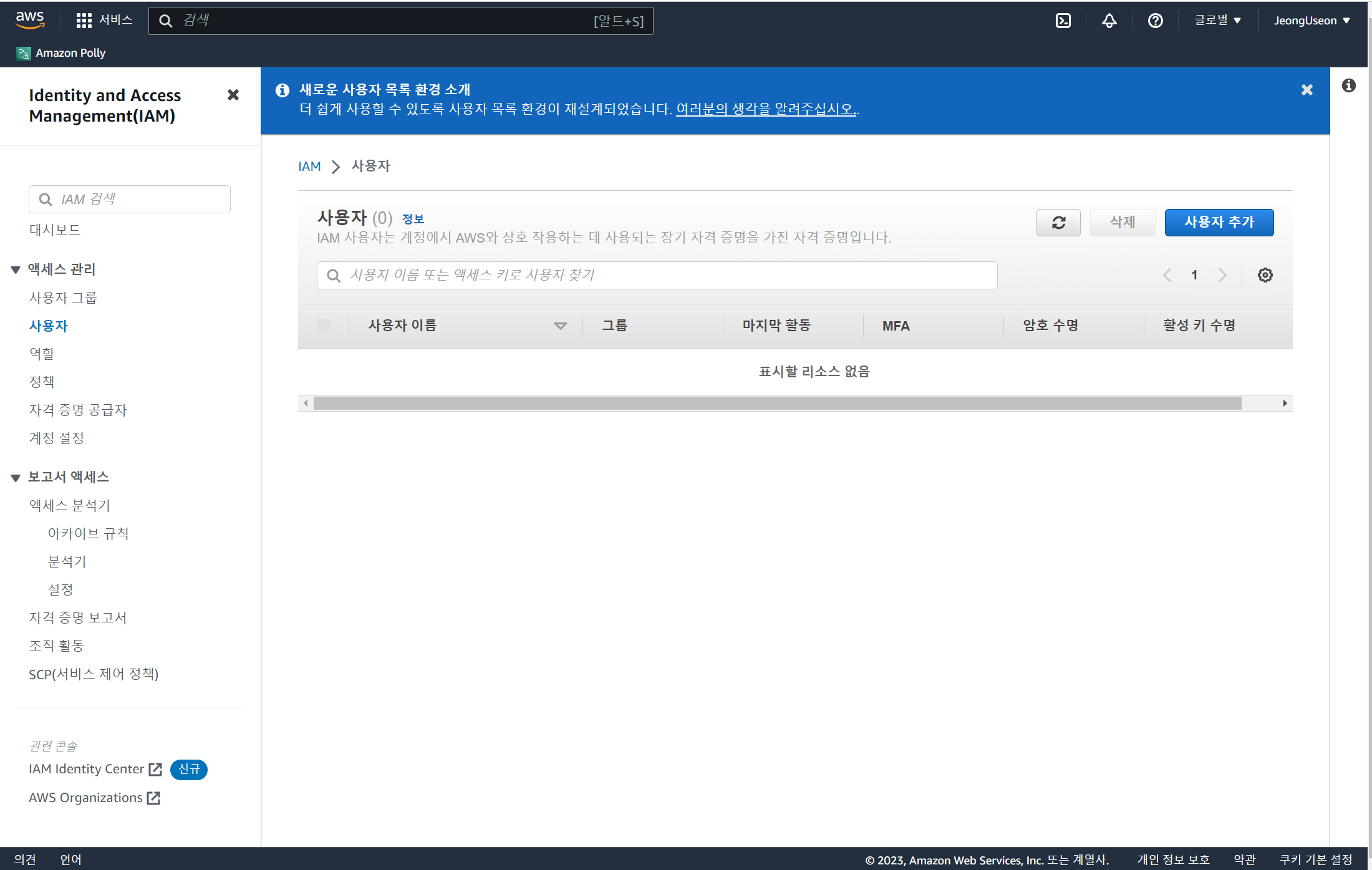
Task: Open the notifications bell
Action: tap(1109, 21)
